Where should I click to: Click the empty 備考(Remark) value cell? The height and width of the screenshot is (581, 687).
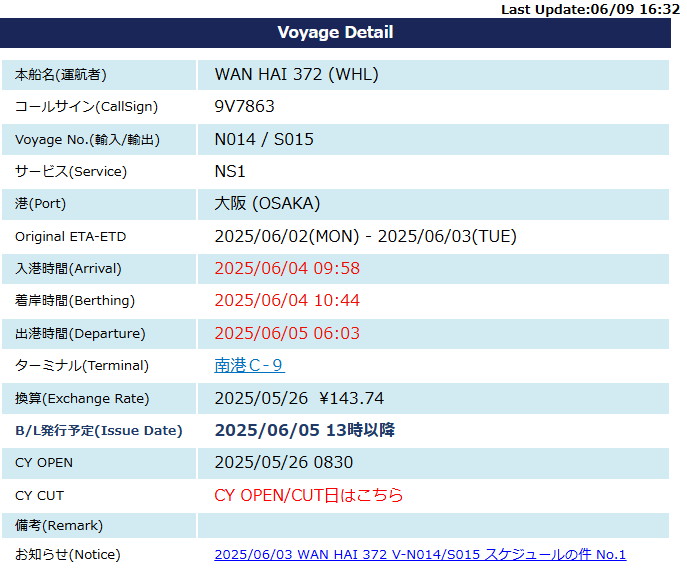coord(432,526)
